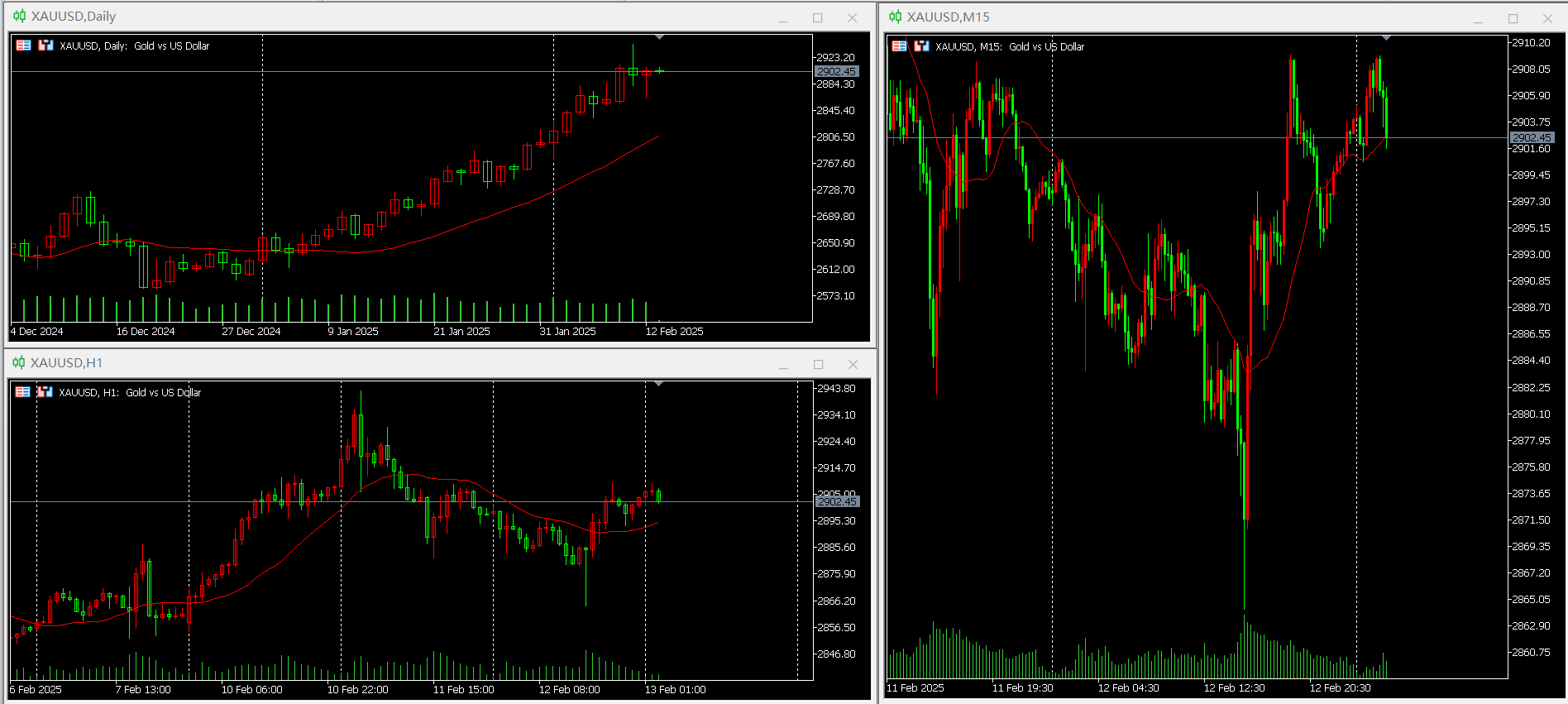Maximize the XAUUSD,Daily window
The image size is (1568, 704).
[x=817, y=18]
